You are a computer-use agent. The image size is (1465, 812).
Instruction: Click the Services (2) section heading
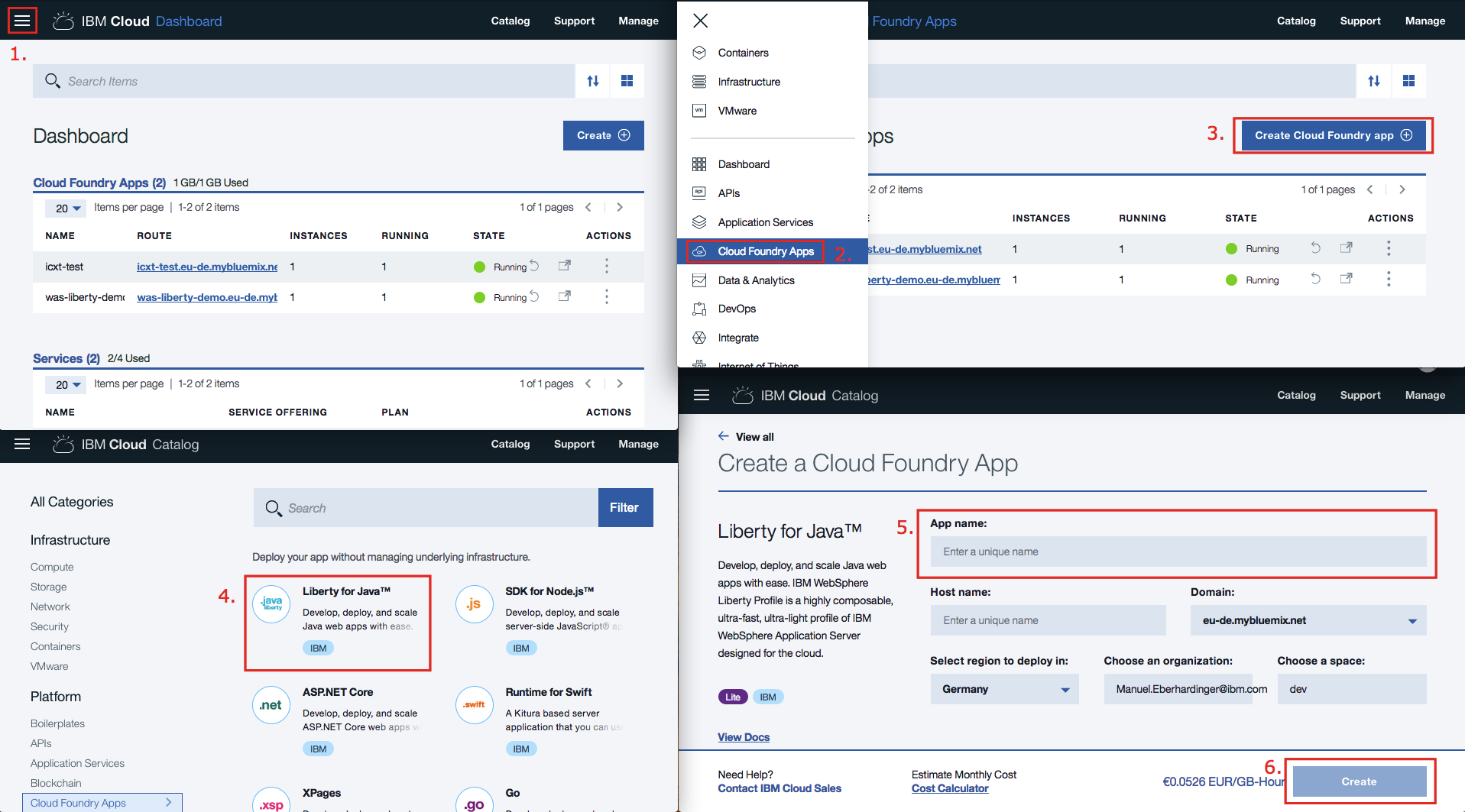point(66,358)
